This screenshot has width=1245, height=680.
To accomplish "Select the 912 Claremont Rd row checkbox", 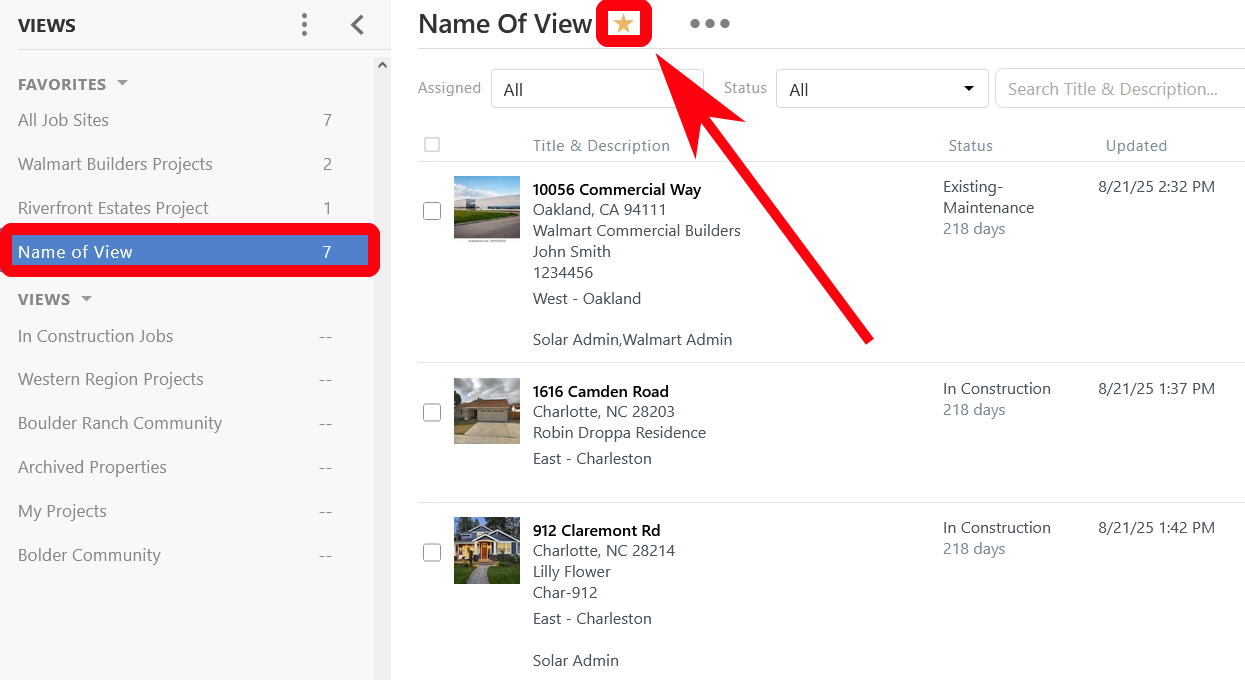I will click(432, 553).
